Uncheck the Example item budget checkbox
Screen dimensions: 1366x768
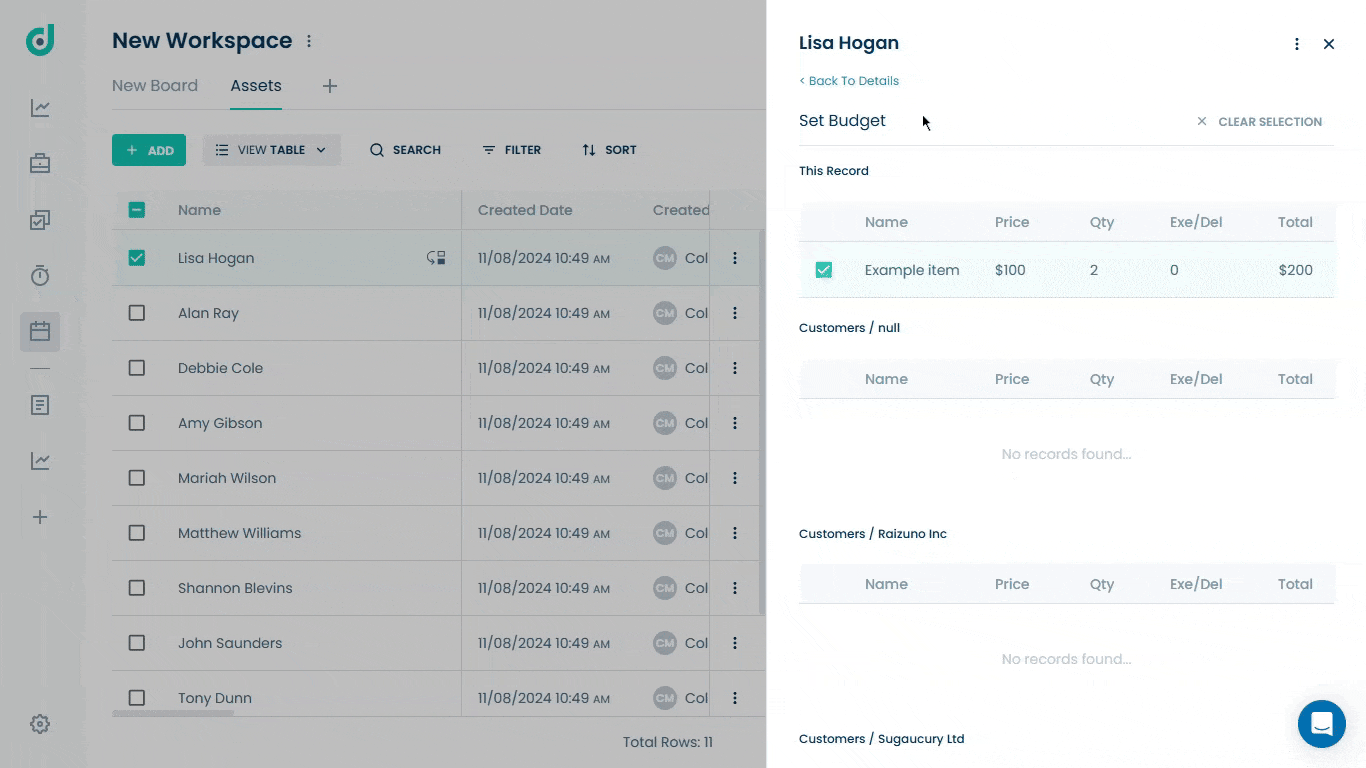click(824, 270)
